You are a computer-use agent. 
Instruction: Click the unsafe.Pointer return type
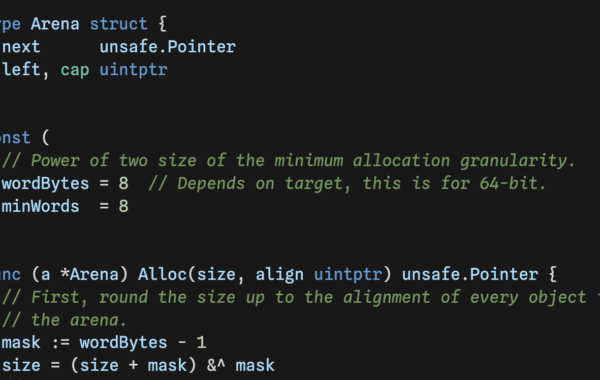[x=470, y=275]
